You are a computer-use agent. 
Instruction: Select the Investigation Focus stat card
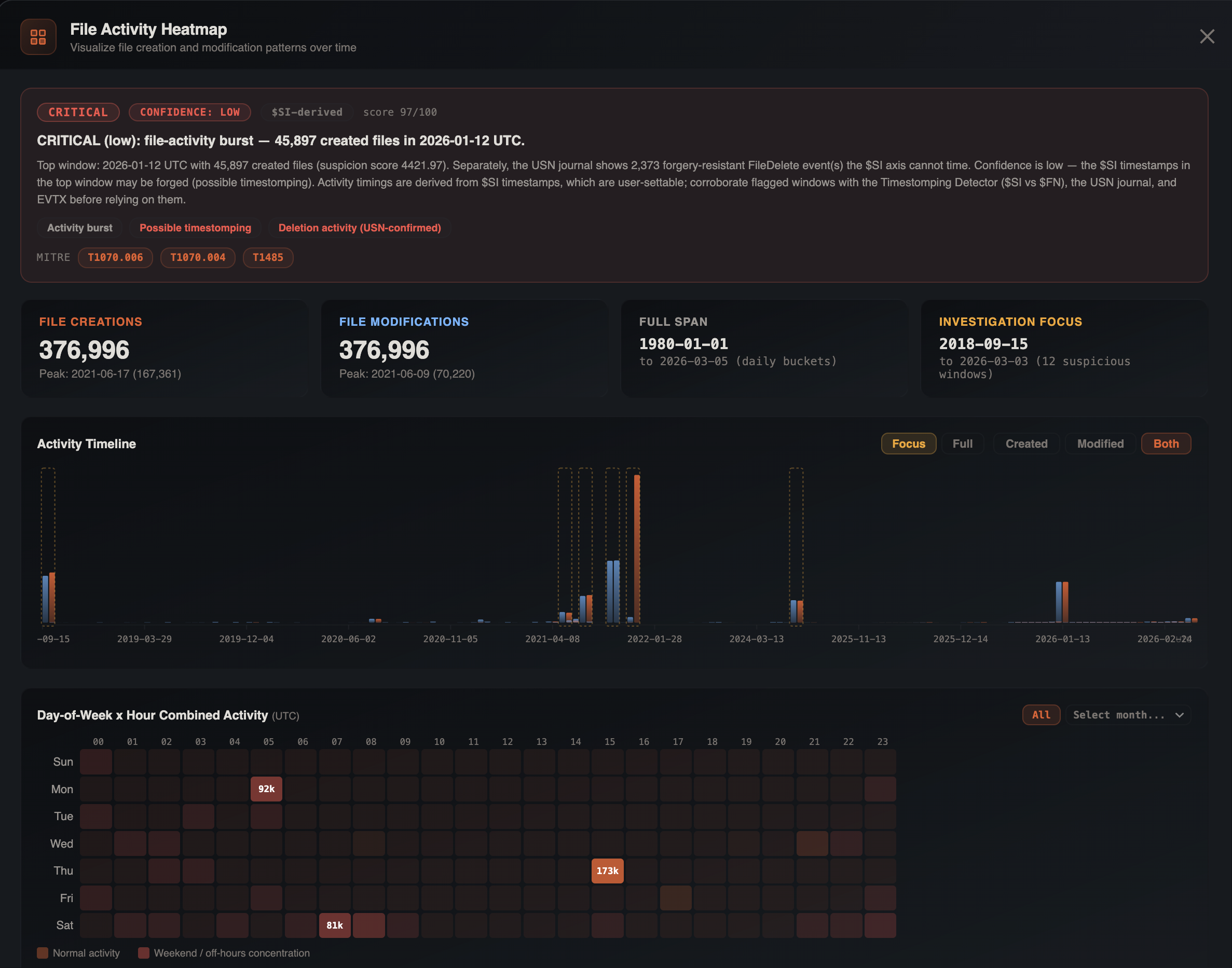[1064, 348]
